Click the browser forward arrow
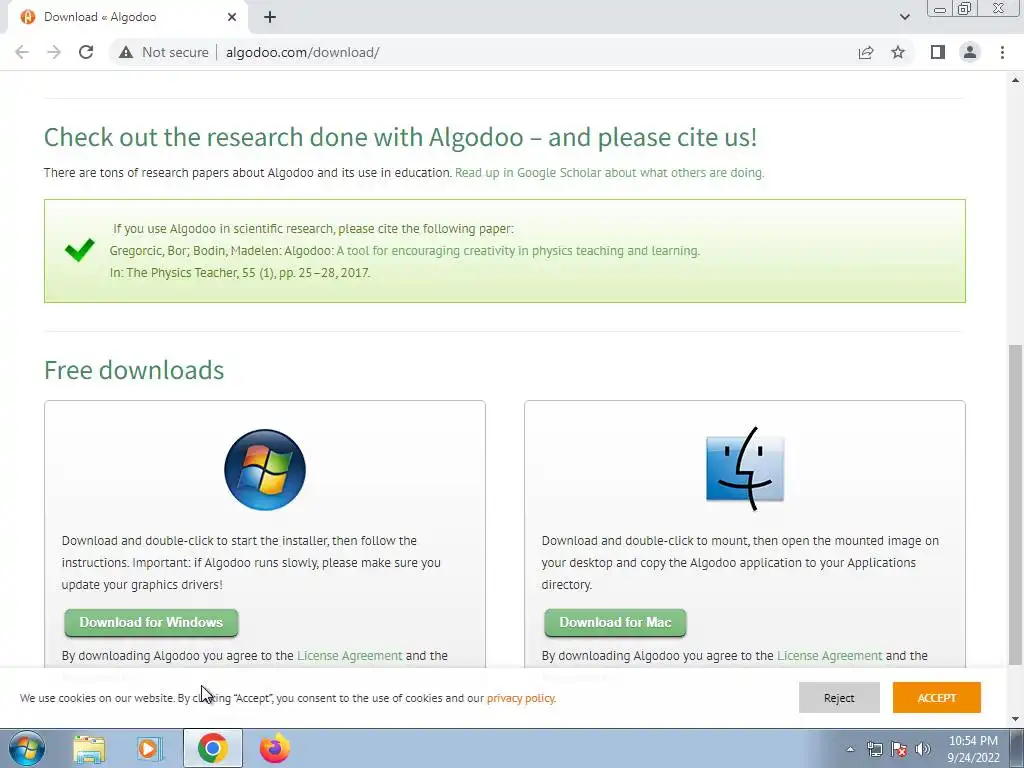 (x=54, y=52)
